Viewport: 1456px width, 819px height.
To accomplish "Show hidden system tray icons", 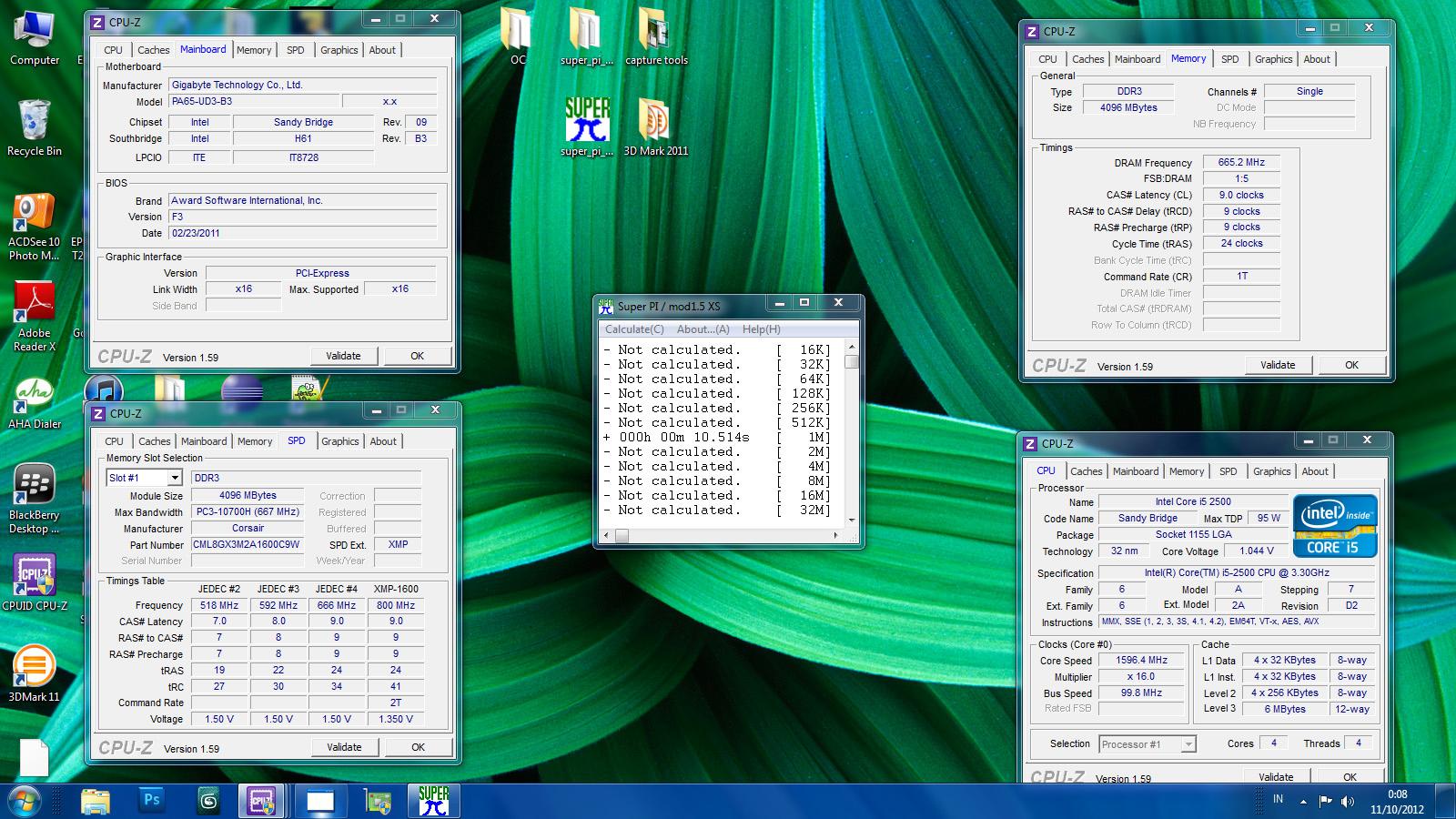I will point(1303,802).
